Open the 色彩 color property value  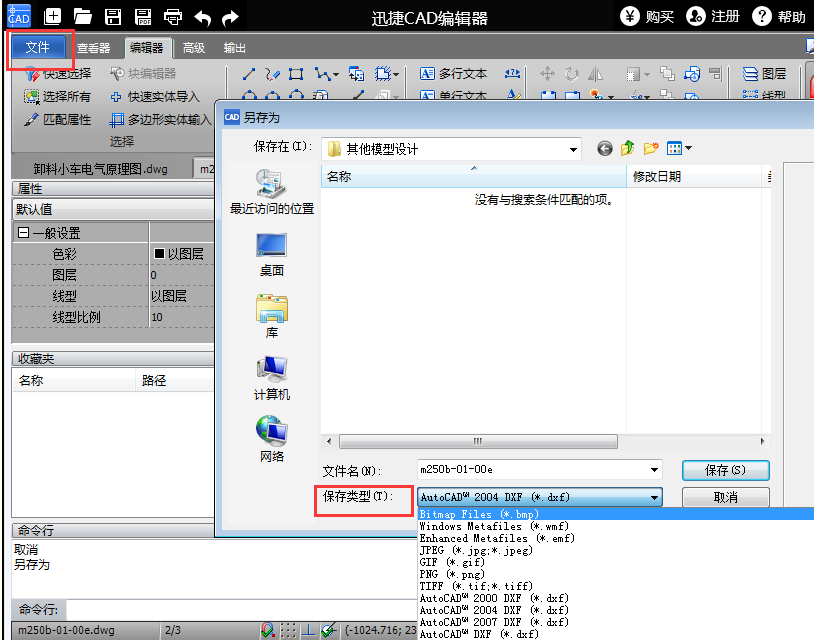tap(182, 254)
